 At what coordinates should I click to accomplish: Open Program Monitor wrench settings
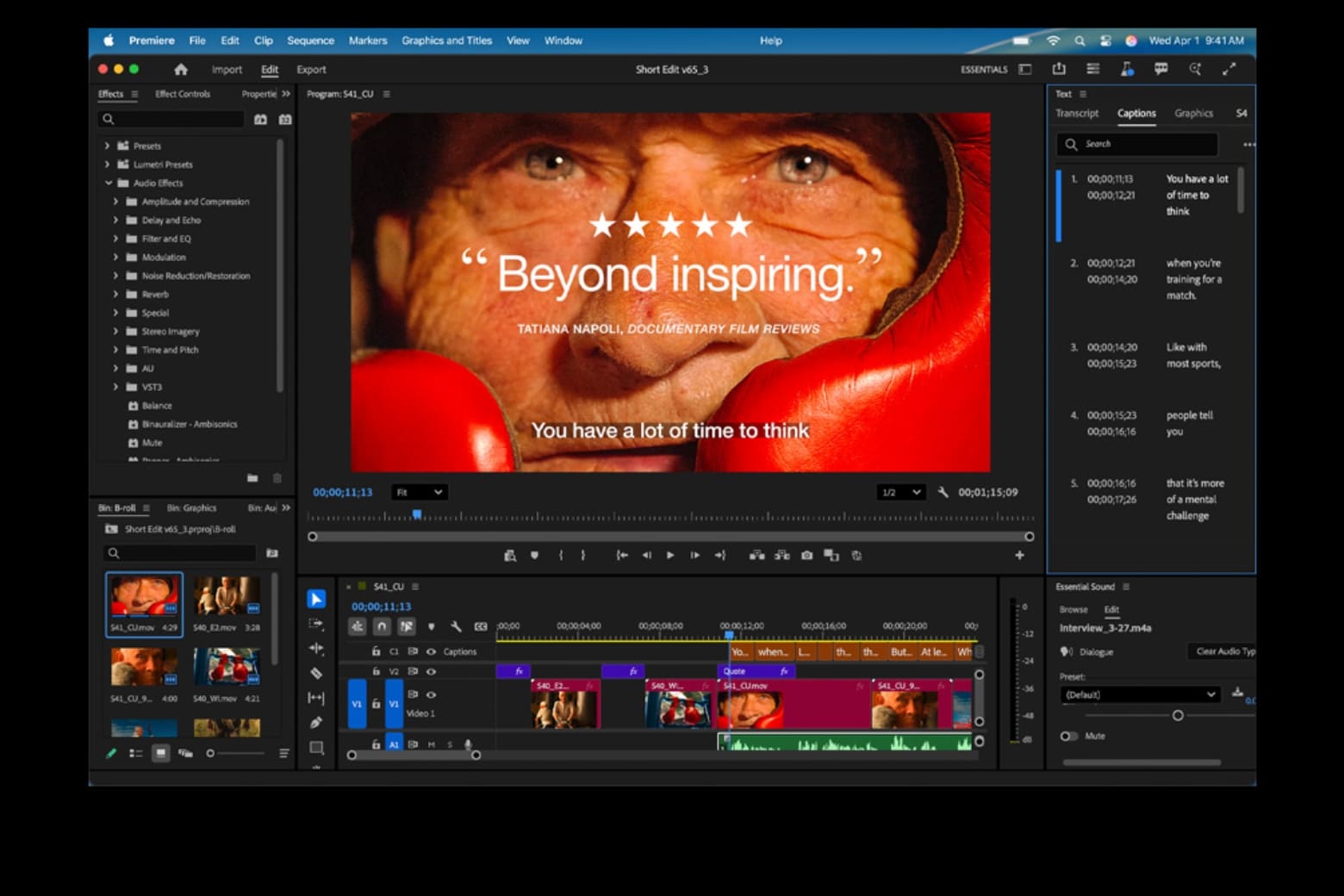pyautogui.click(x=943, y=492)
